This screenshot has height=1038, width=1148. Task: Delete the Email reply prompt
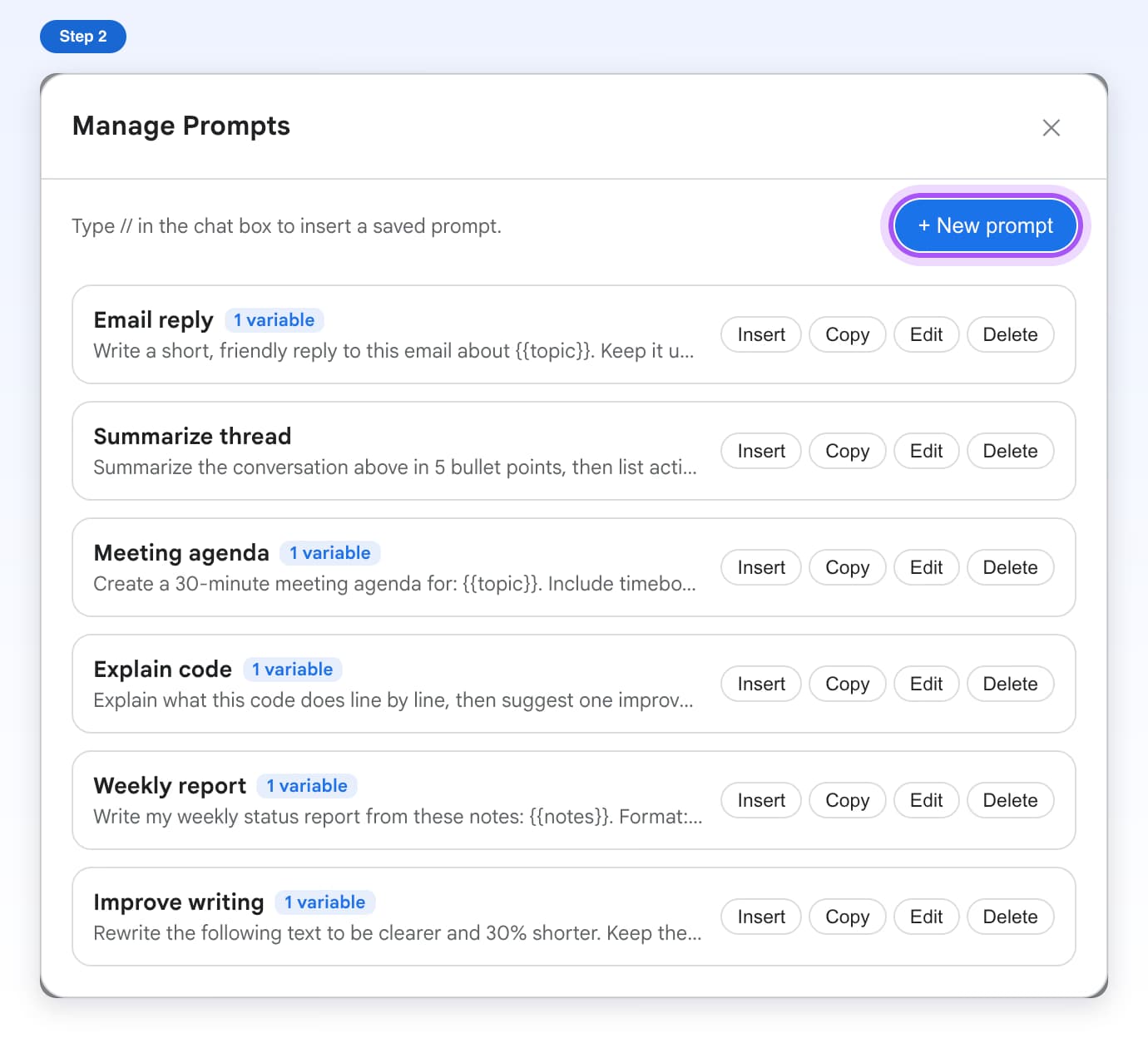1010,334
